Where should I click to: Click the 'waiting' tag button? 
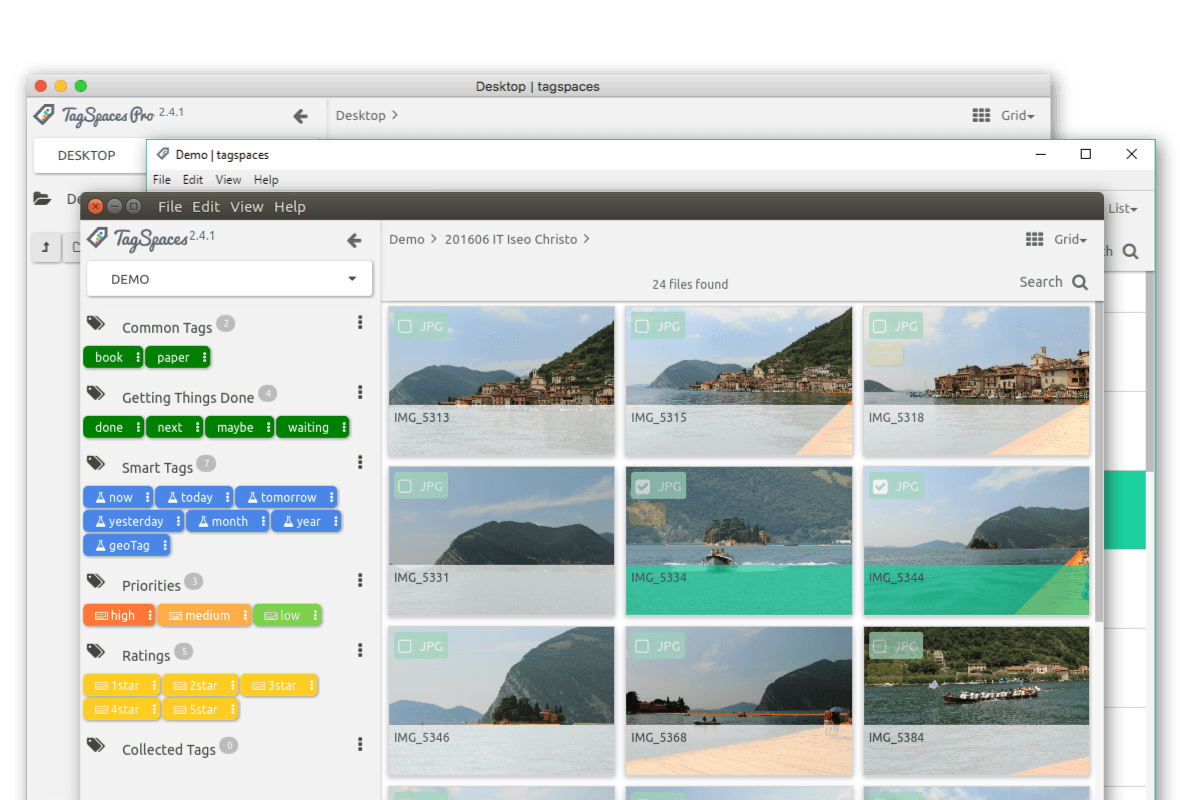click(307, 427)
